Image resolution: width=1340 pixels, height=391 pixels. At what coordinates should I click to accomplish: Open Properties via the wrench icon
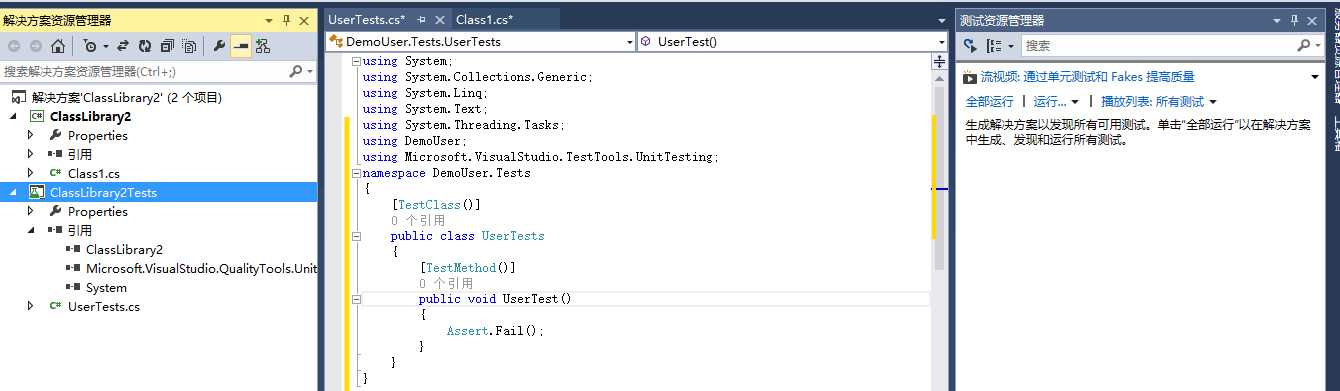pyautogui.click(x=219, y=46)
